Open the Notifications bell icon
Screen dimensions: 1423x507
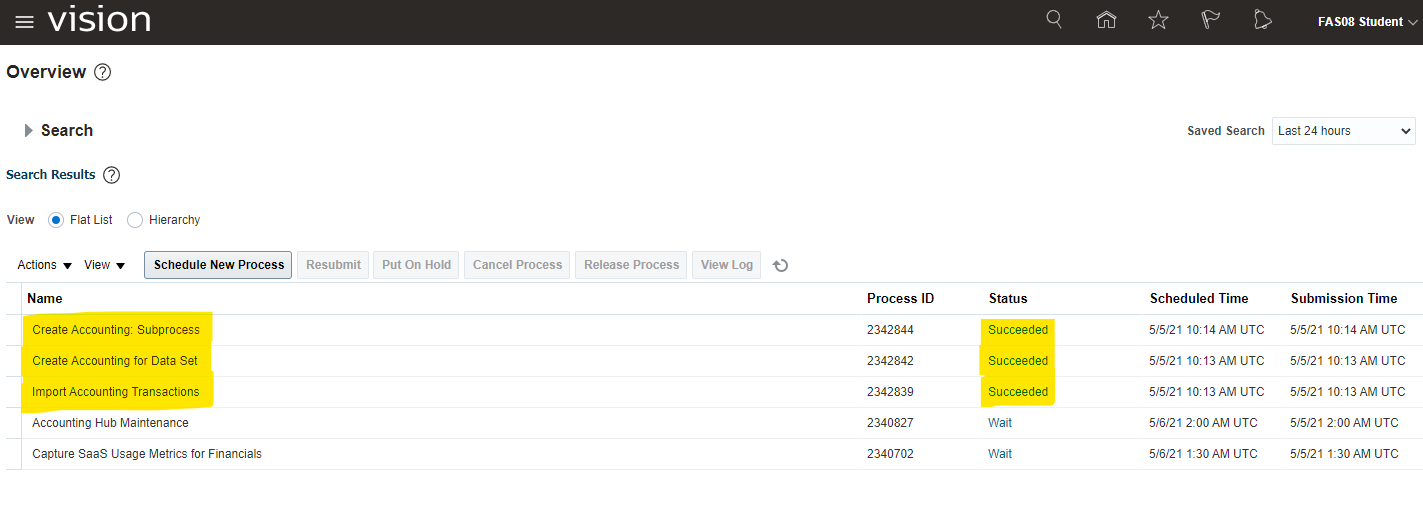pos(1262,20)
